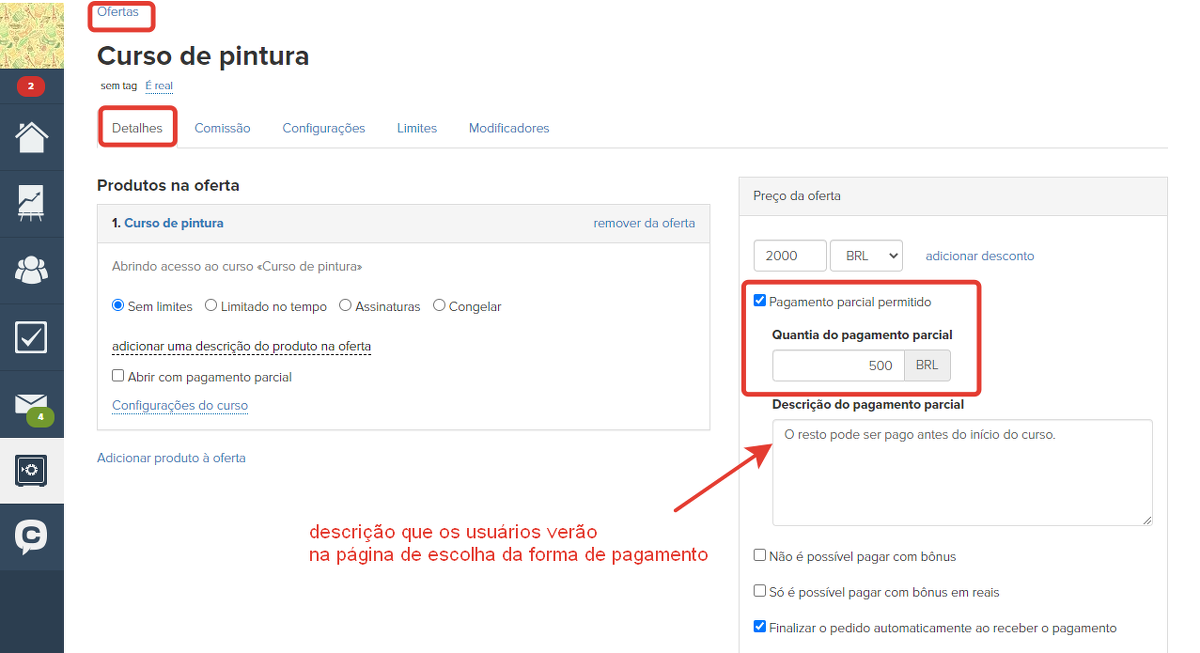Uncheck Pagamento parcial permitido checkbox
This screenshot has height=653, width=1200.
[x=760, y=301]
